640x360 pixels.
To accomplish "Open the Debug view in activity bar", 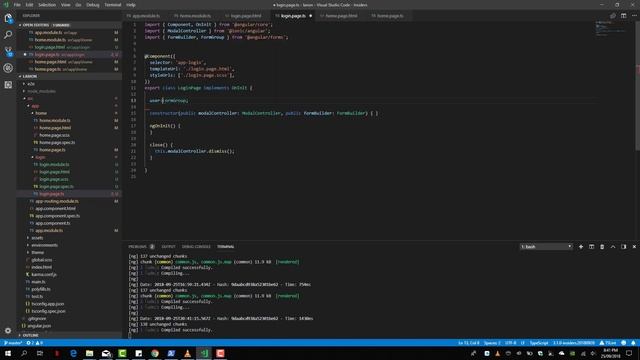I will pos(8,68).
